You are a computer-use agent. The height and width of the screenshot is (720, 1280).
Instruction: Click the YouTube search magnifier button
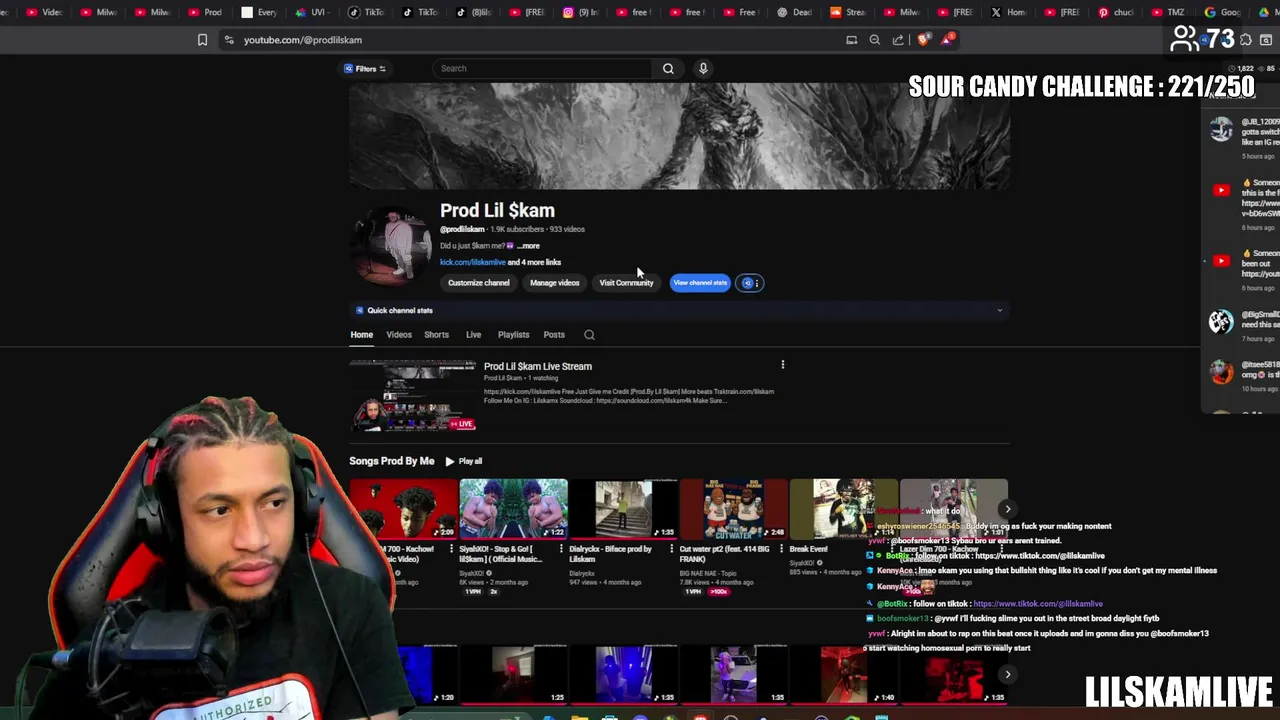(668, 68)
